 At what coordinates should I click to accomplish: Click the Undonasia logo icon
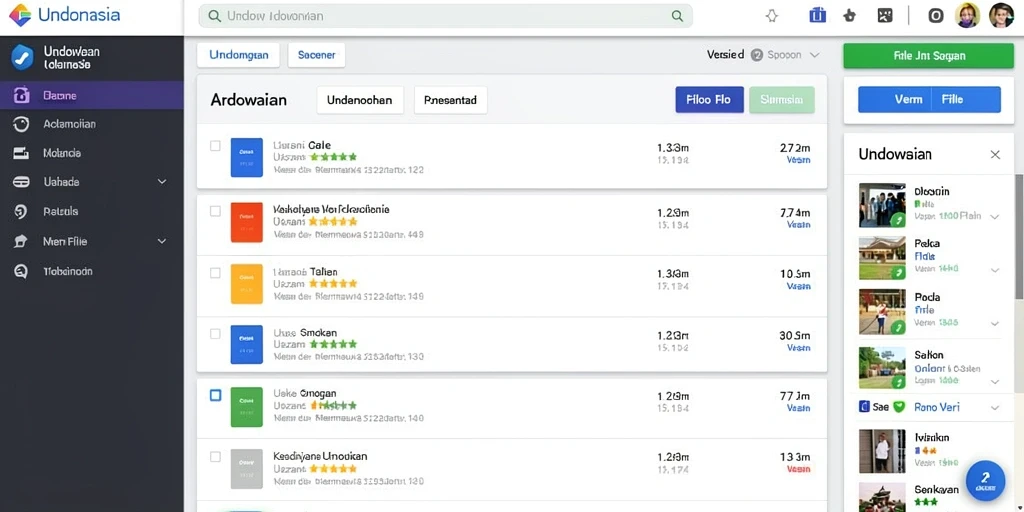click(x=20, y=15)
